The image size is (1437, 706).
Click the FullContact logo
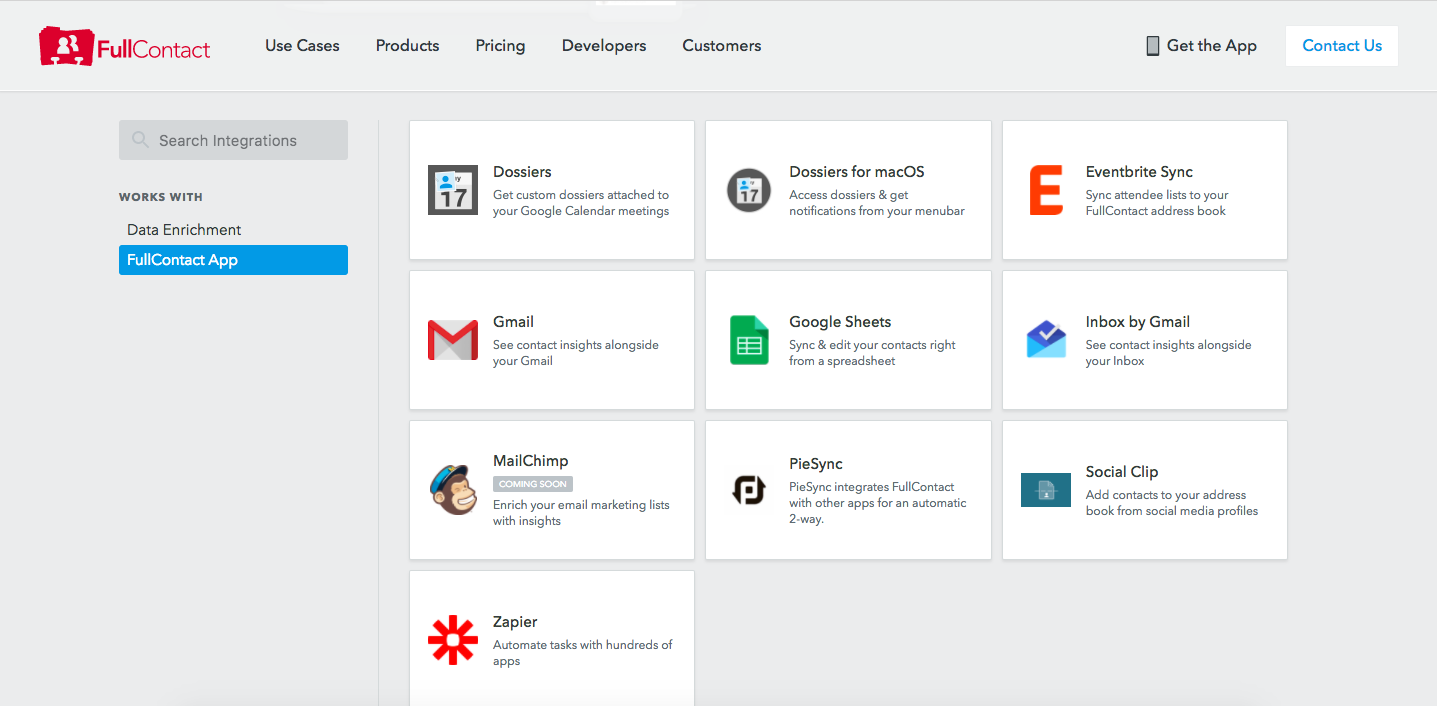(x=125, y=47)
